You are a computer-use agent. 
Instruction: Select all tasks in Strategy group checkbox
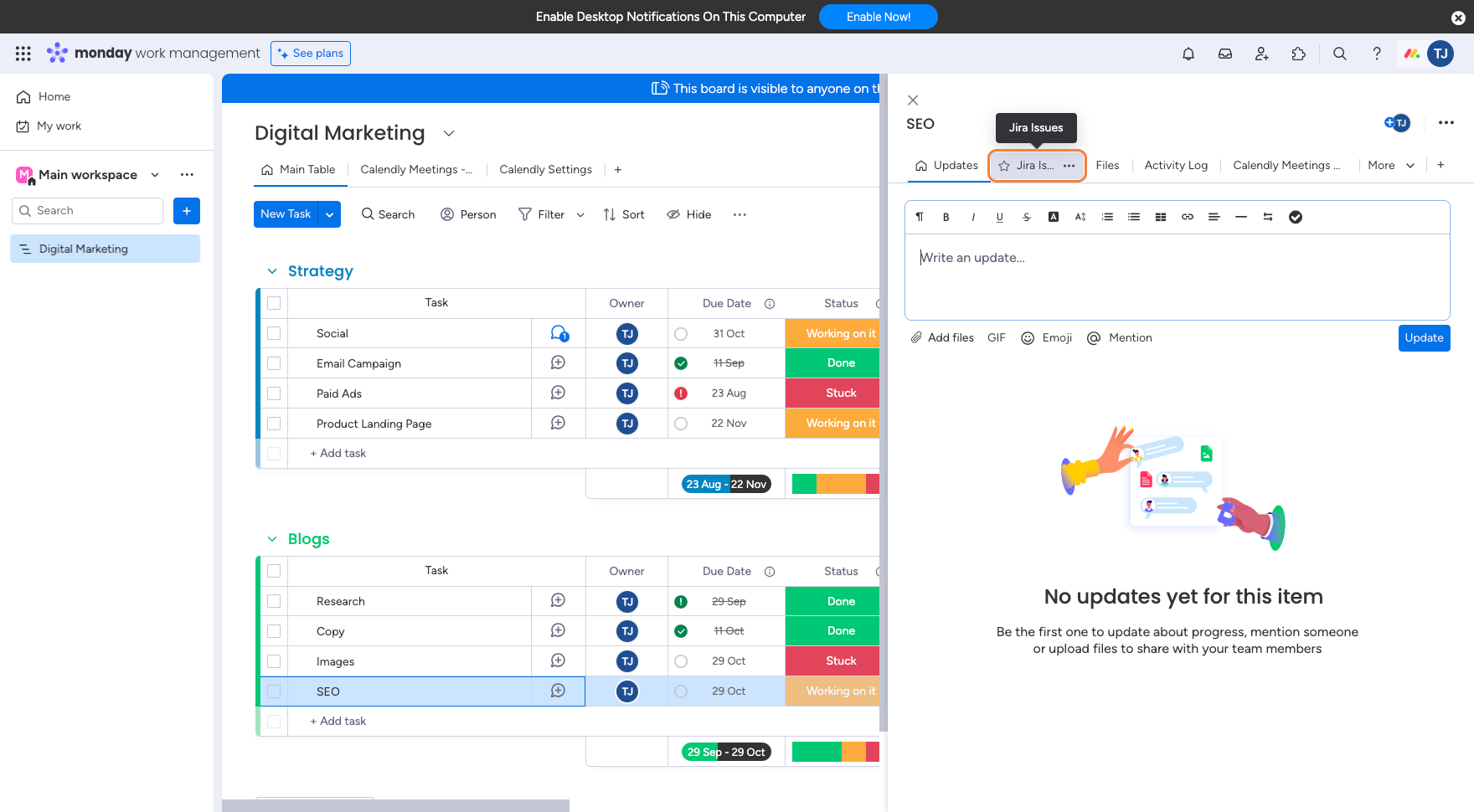click(274, 303)
